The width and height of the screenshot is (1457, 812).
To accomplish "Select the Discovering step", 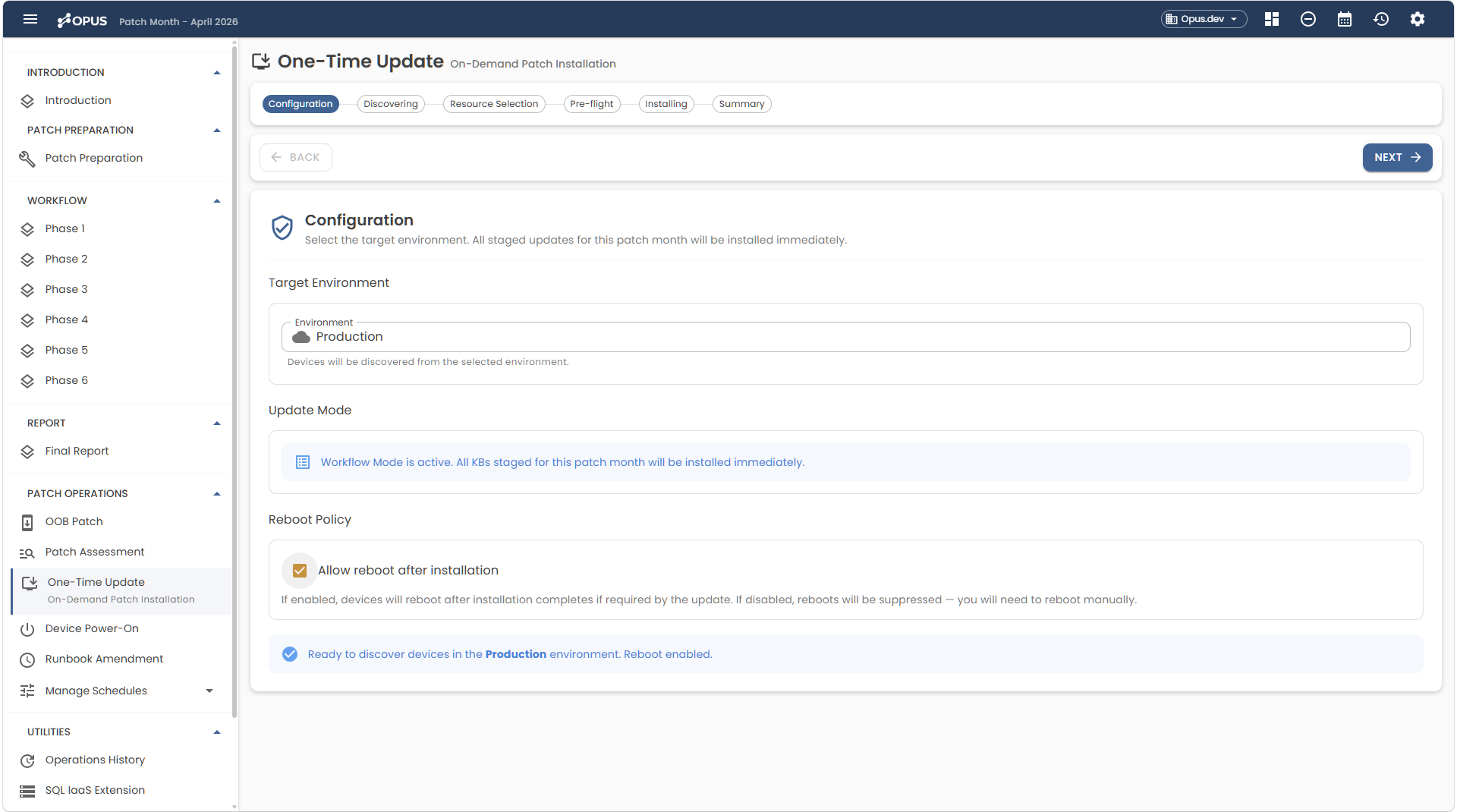I will tap(391, 104).
